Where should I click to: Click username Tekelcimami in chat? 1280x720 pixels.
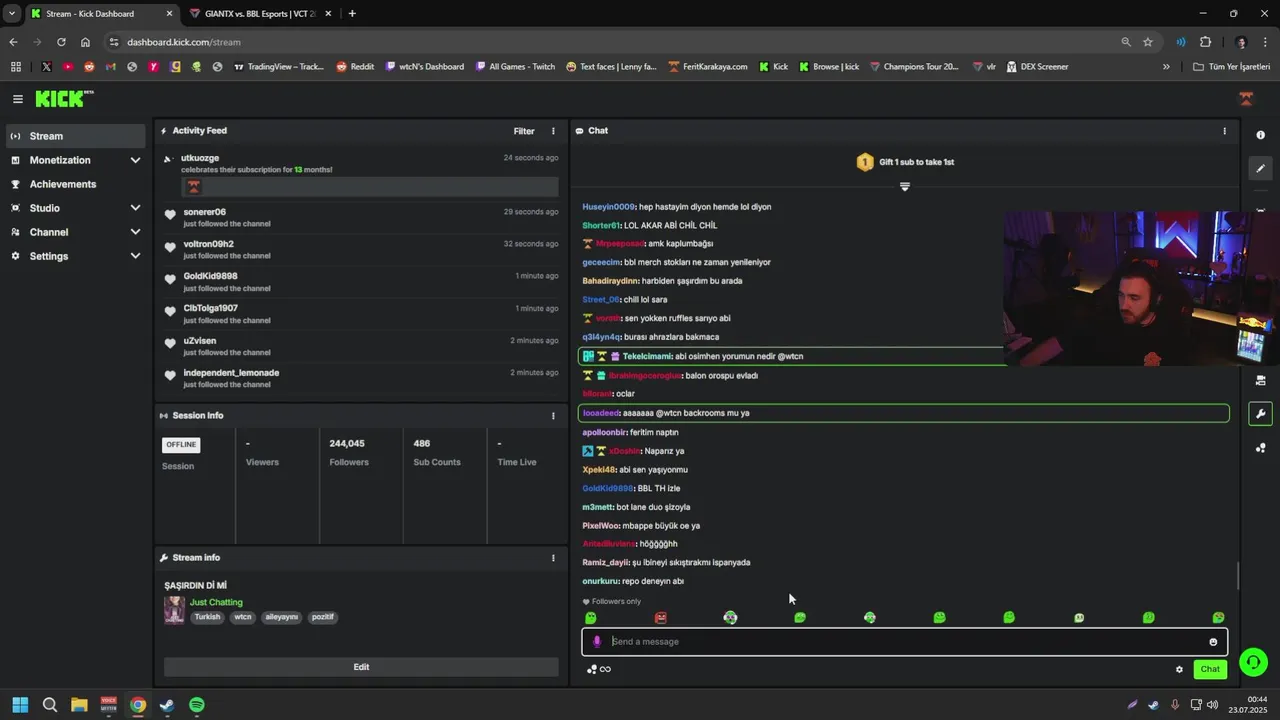pos(647,357)
